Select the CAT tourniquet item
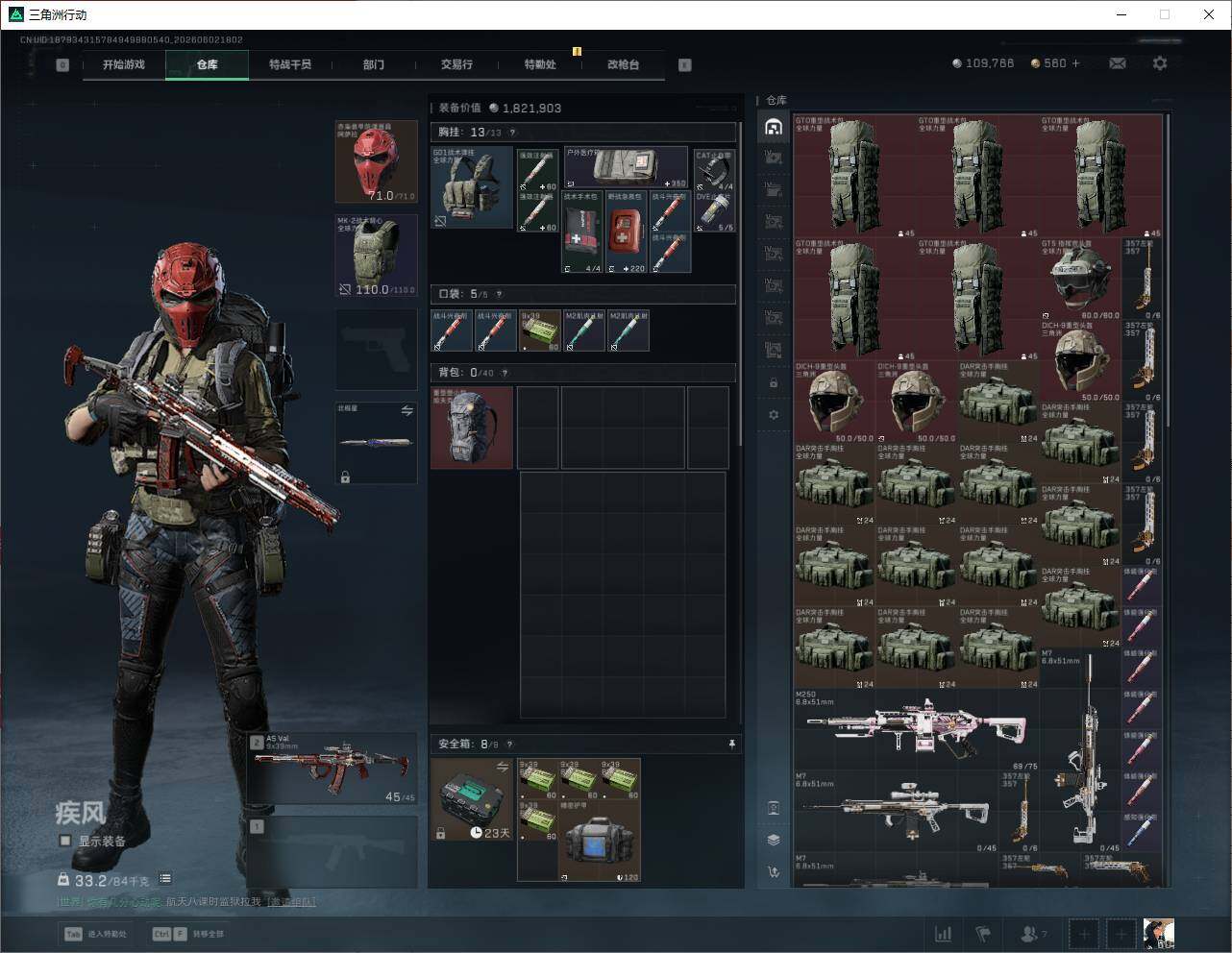The width and height of the screenshot is (1232, 953). 714,169
